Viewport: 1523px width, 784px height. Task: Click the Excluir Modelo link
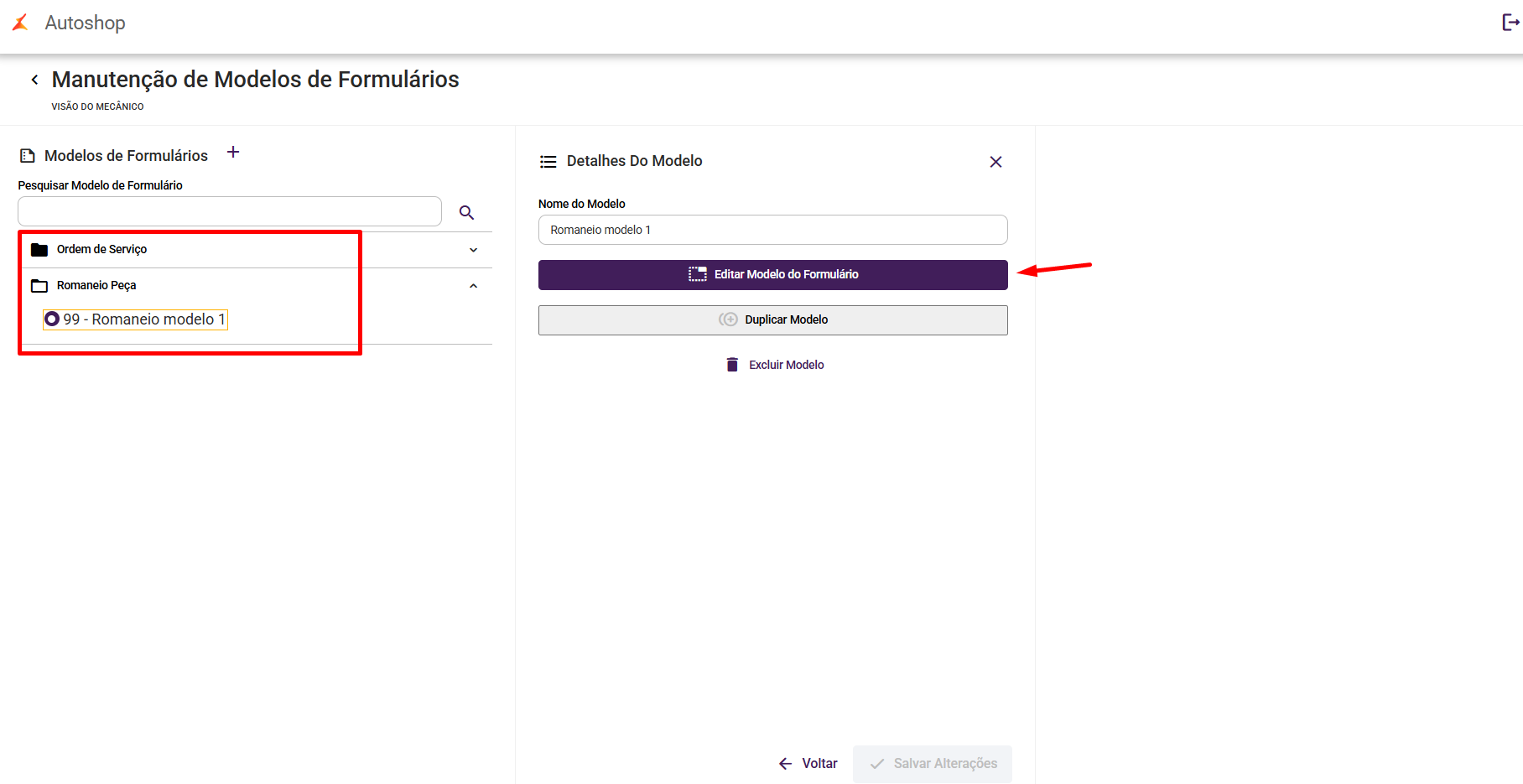pyautogui.click(x=786, y=365)
